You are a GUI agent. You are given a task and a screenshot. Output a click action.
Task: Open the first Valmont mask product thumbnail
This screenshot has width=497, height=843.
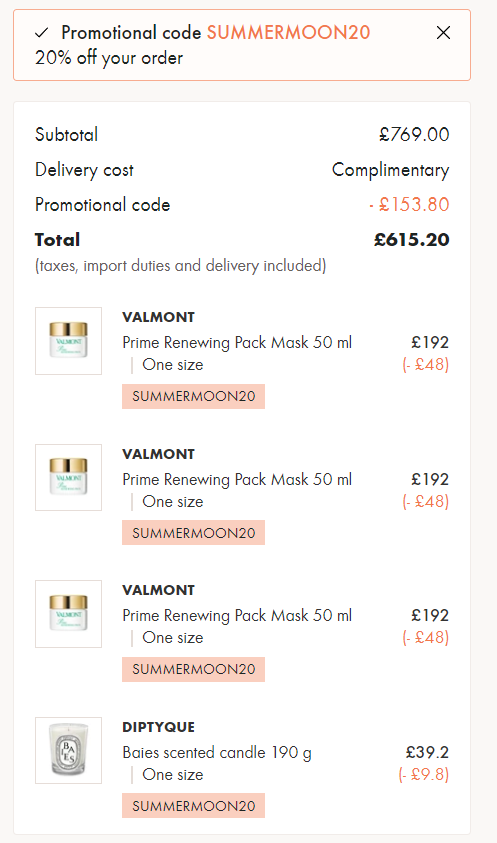(x=68, y=341)
